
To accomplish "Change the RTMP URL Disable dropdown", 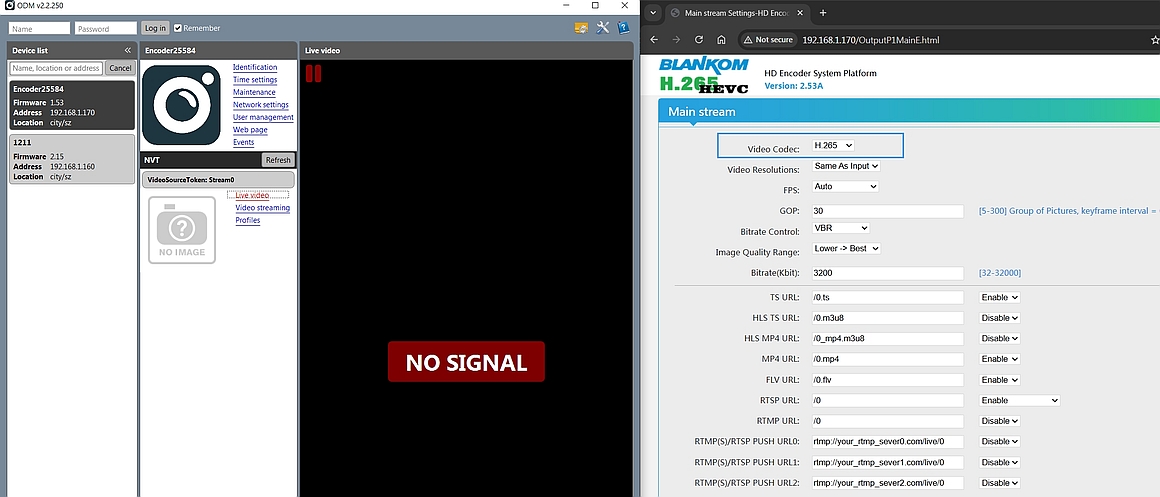I will pyautogui.click(x=999, y=421).
